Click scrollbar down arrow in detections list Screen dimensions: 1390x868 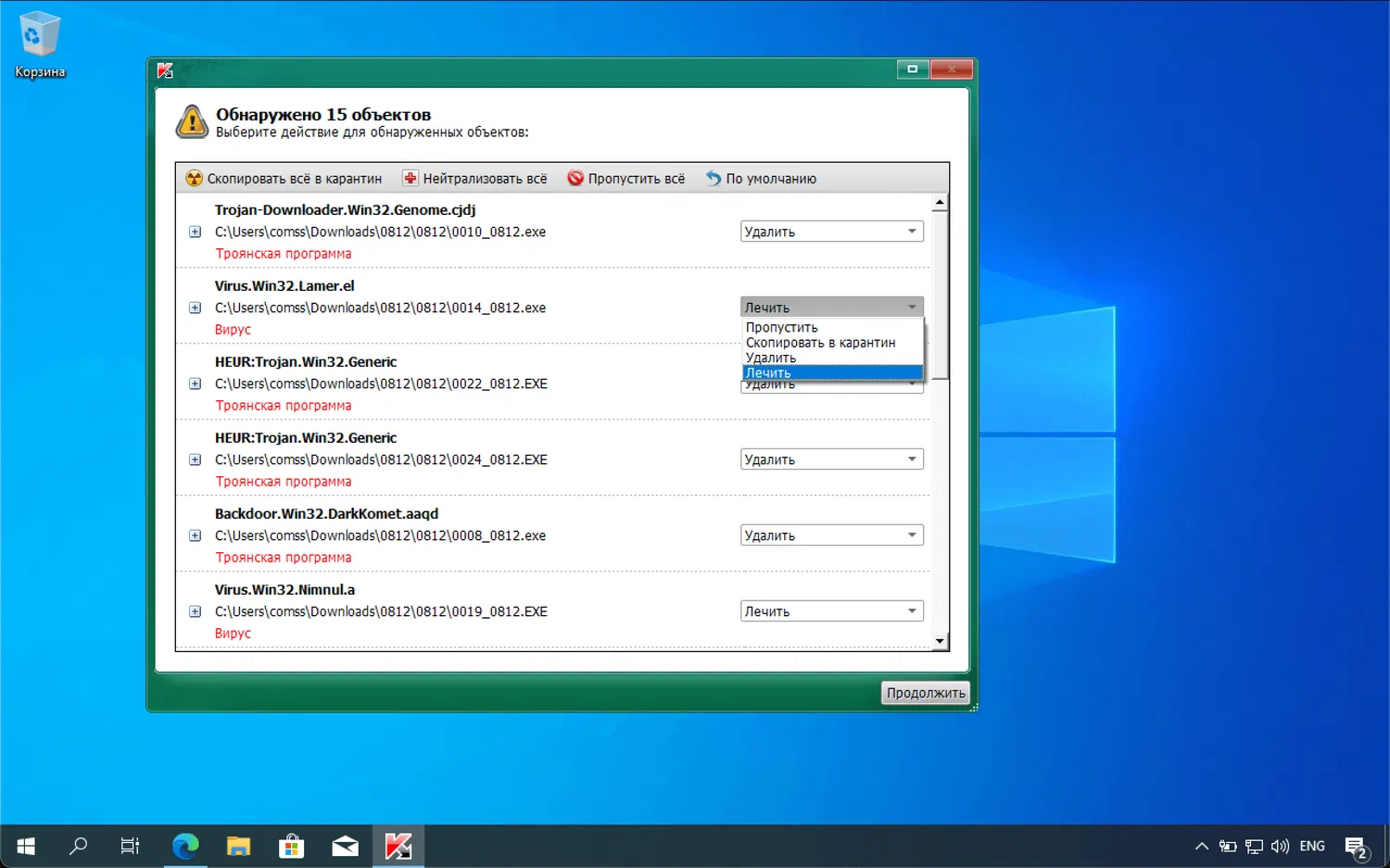[x=941, y=641]
